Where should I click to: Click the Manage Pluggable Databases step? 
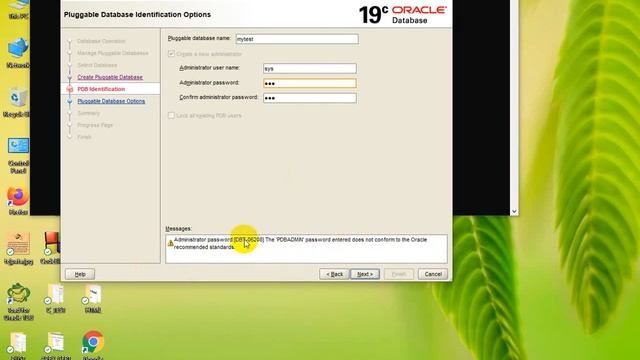[113, 53]
